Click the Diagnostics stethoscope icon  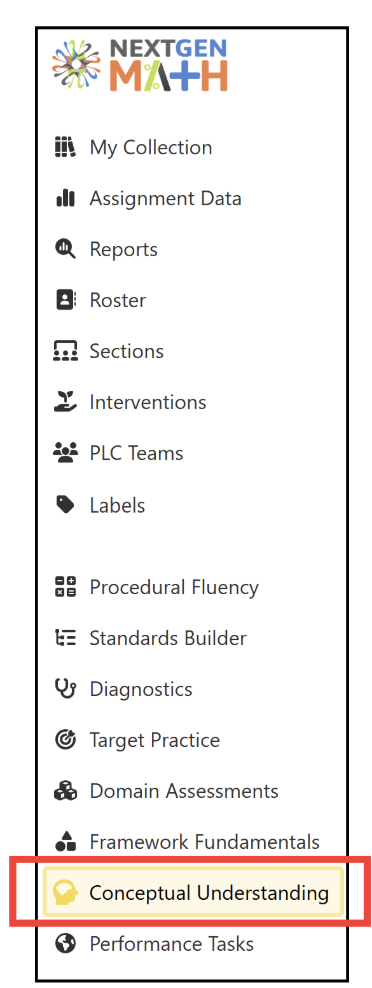(66, 689)
